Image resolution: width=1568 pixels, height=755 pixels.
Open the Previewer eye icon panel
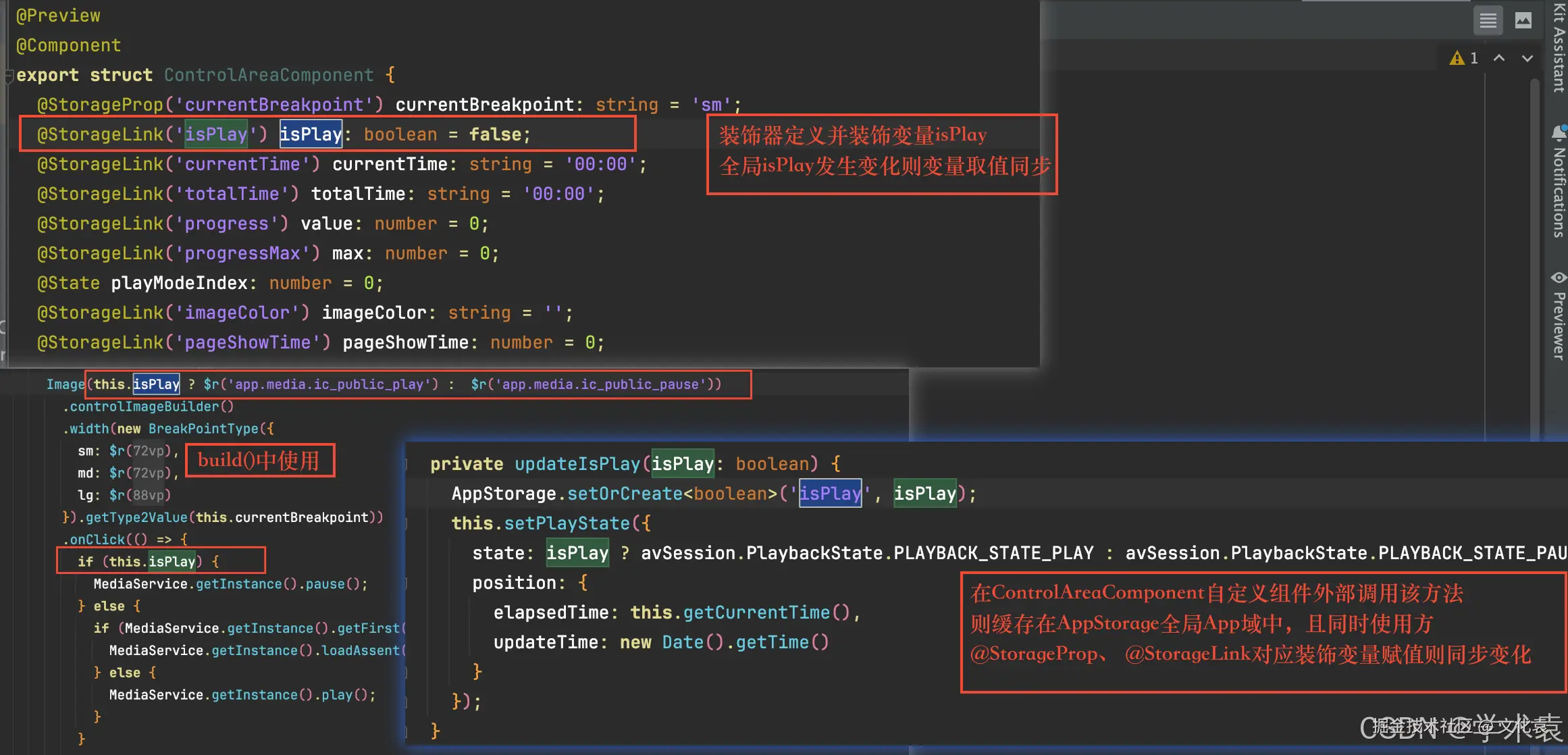click(x=1559, y=278)
